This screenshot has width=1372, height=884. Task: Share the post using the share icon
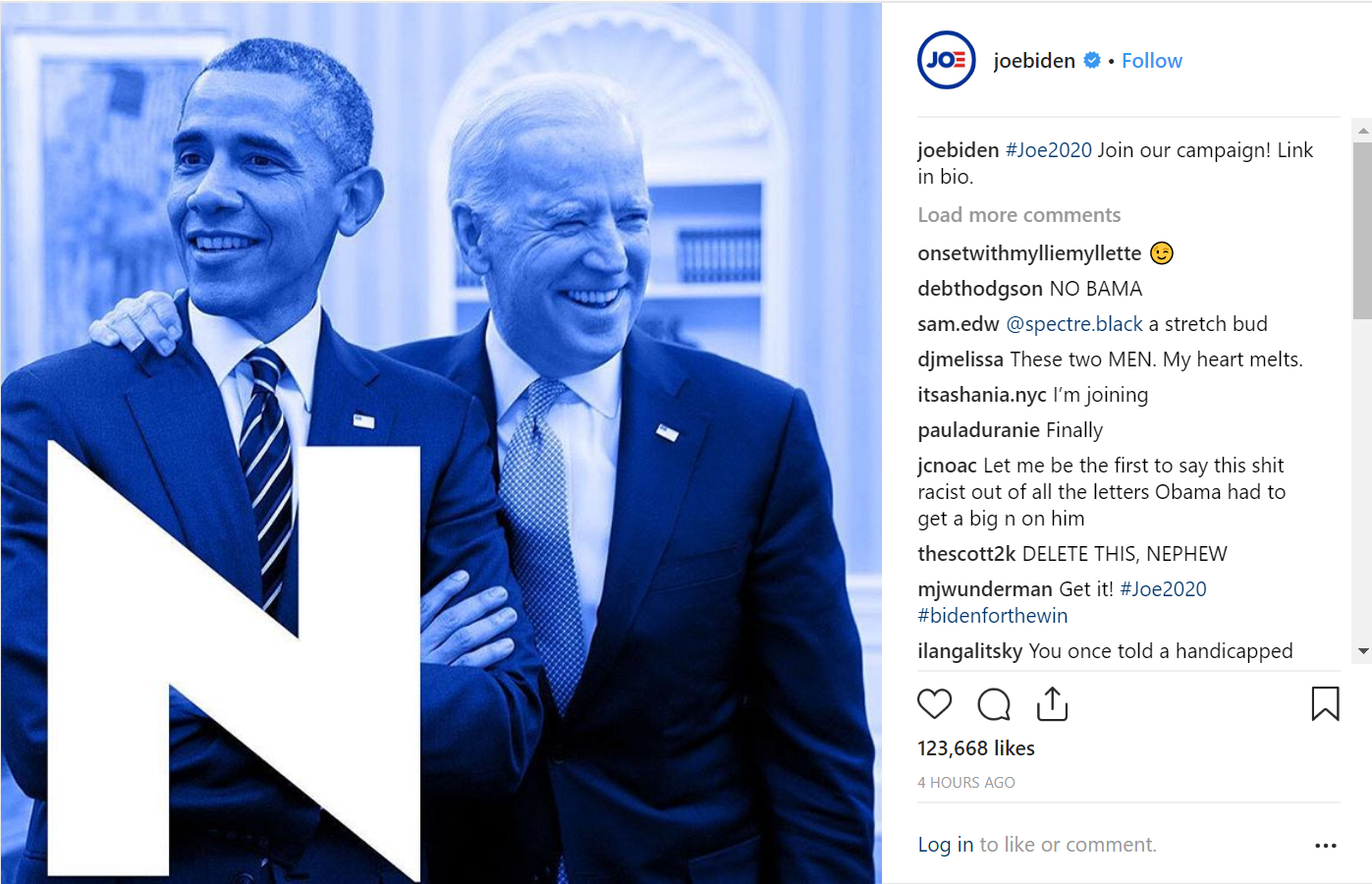tap(1052, 703)
